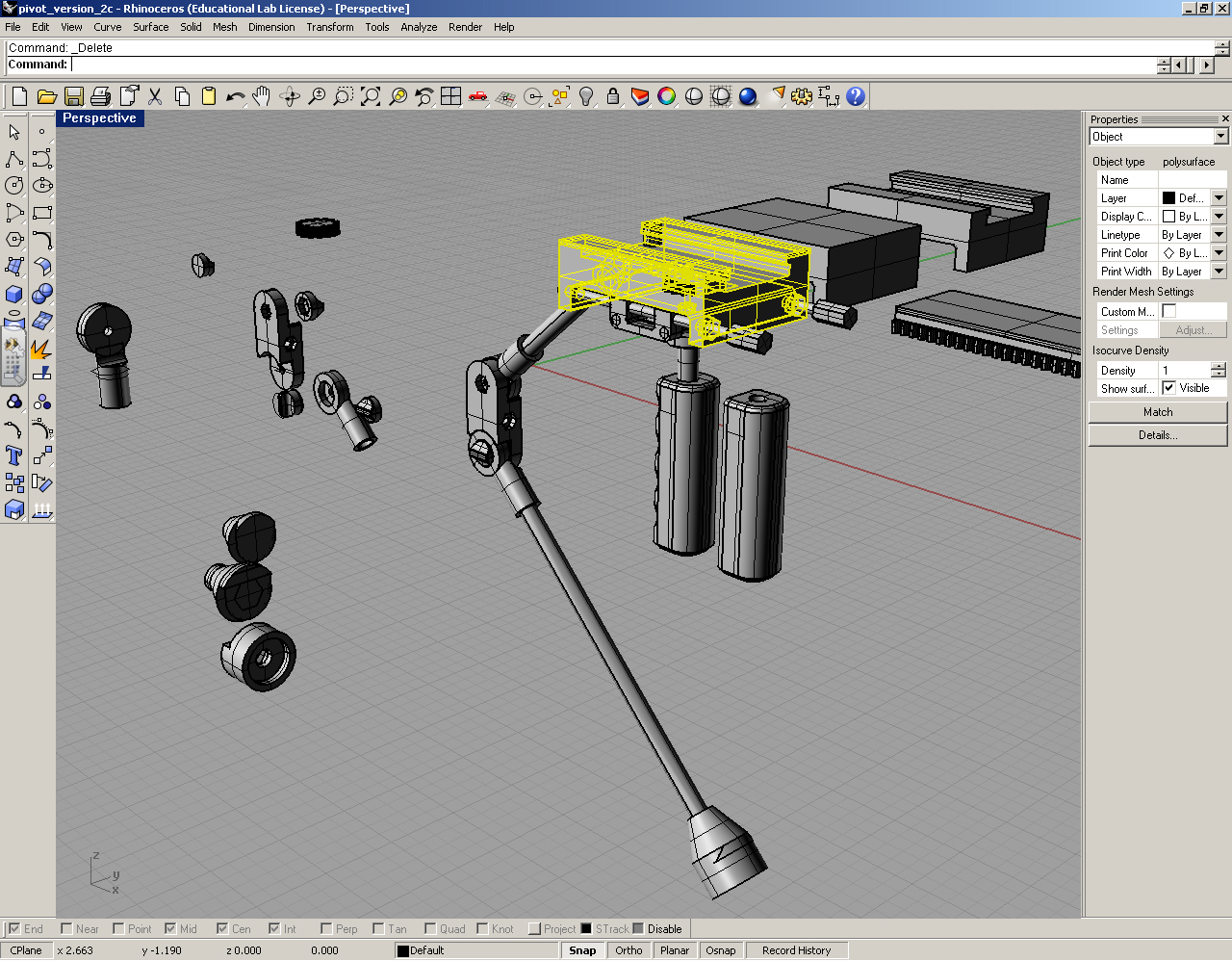Select the pointer selection arrow tool
1232x961 pixels.
tap(14, 132)
